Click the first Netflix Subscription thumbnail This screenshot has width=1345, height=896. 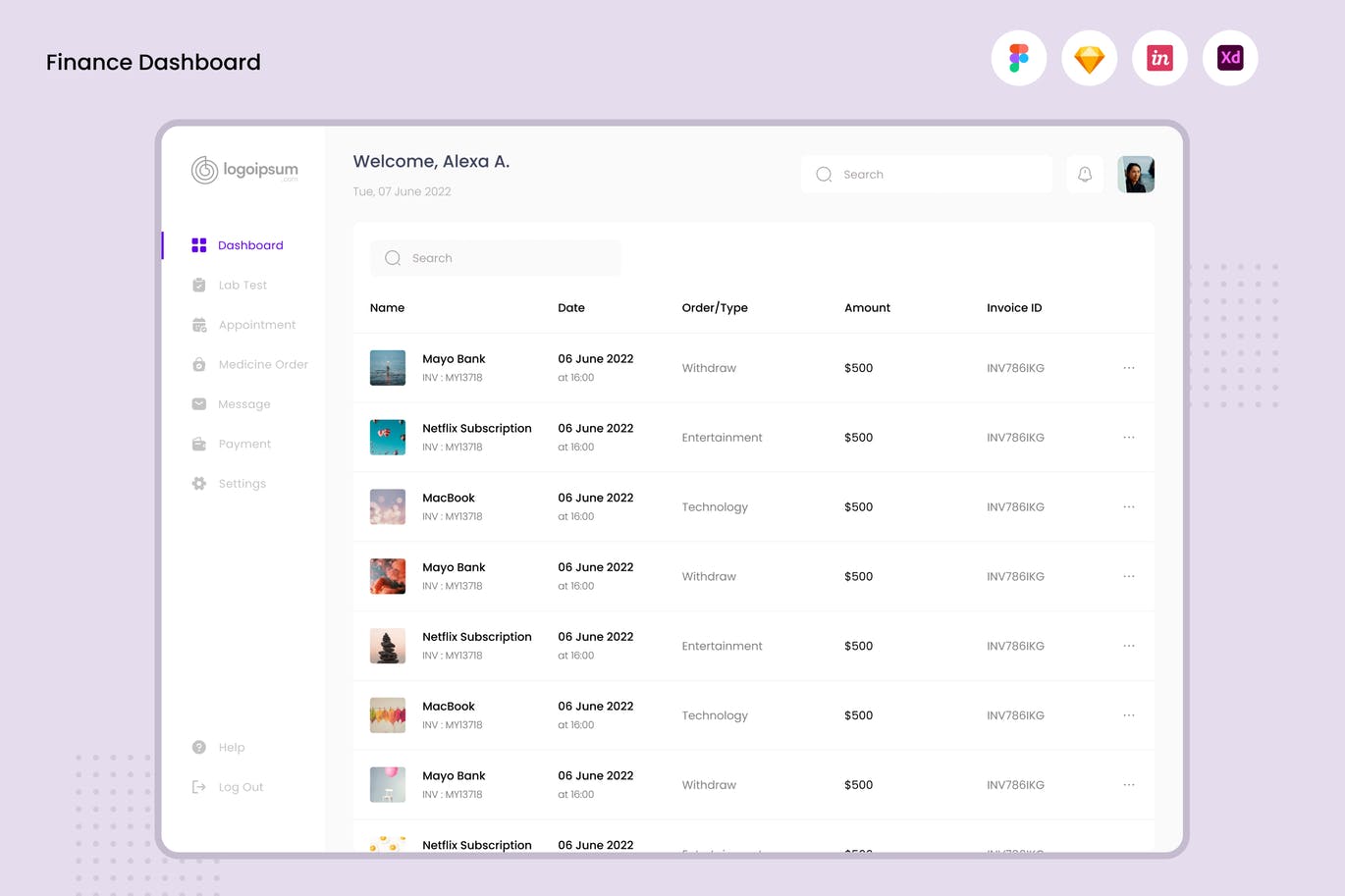[x=388, y=438]
